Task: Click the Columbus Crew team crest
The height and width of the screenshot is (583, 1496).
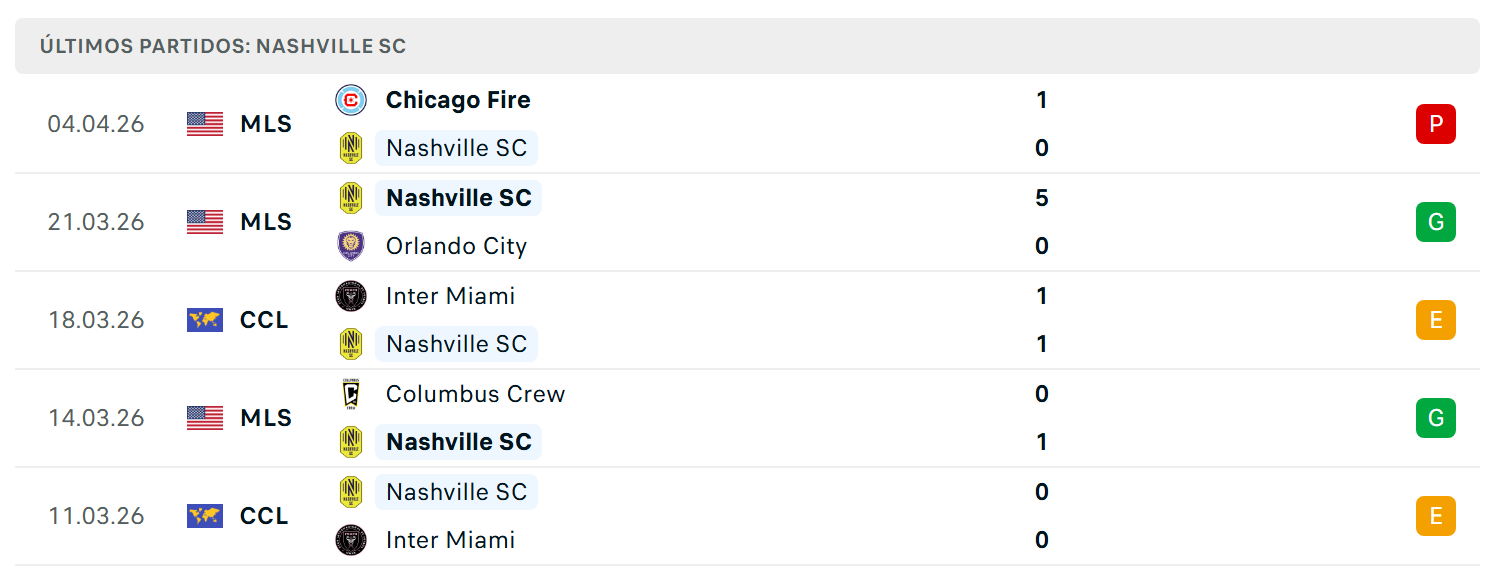Action: coord(351,394)
